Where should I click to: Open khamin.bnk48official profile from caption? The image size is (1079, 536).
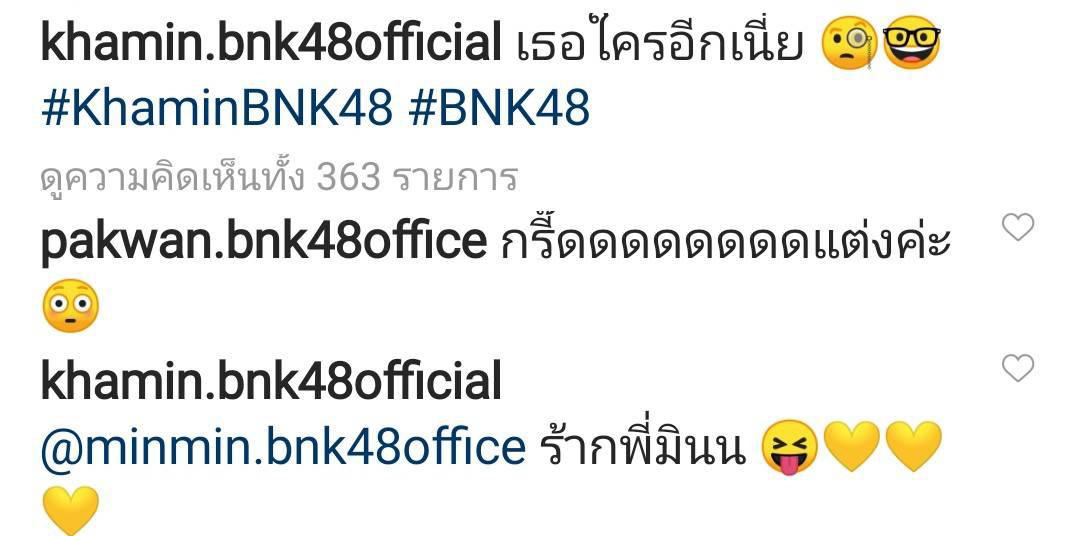click(x=270, y=43)
